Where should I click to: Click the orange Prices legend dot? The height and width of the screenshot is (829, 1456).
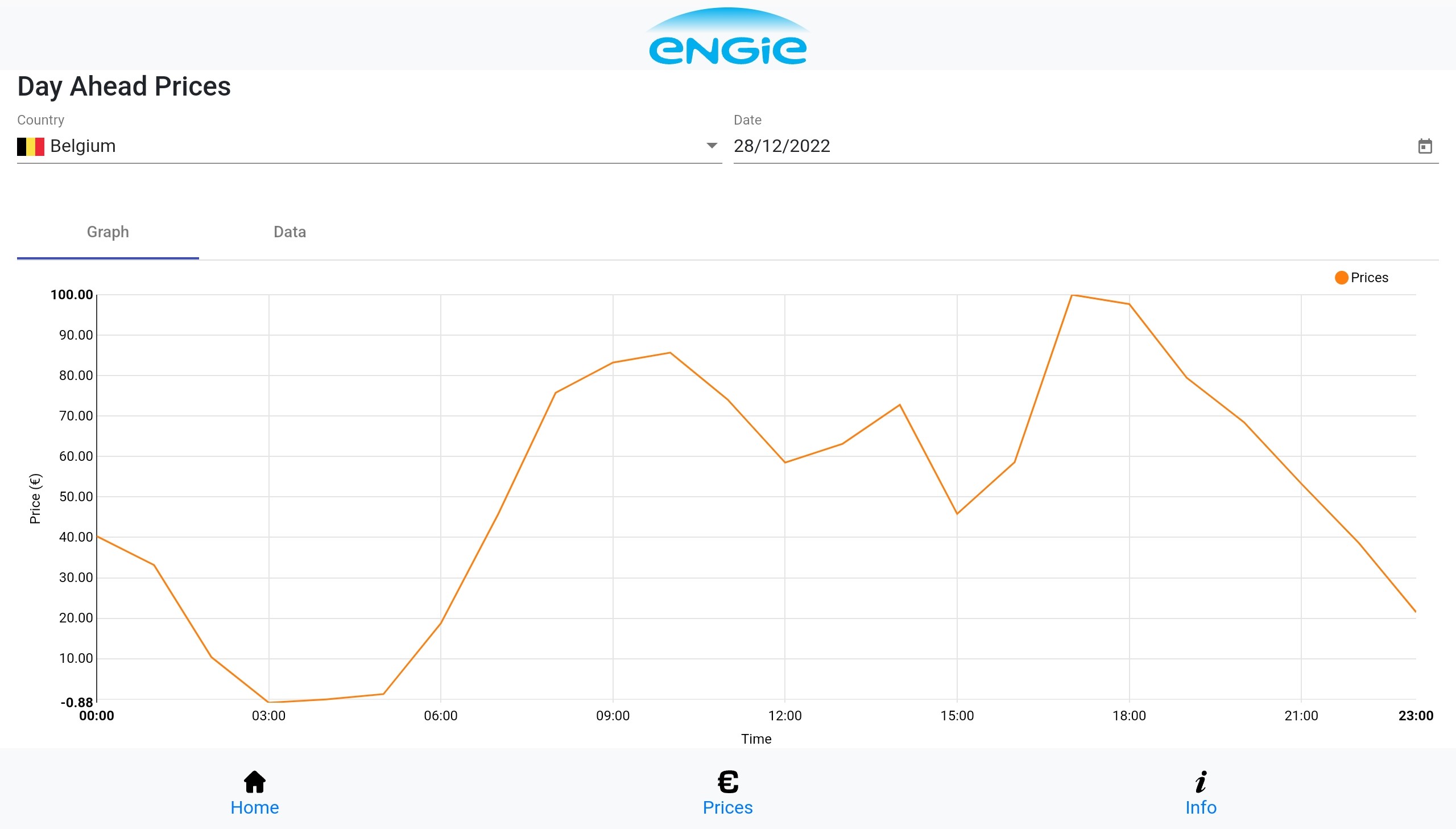point(1341,278)
